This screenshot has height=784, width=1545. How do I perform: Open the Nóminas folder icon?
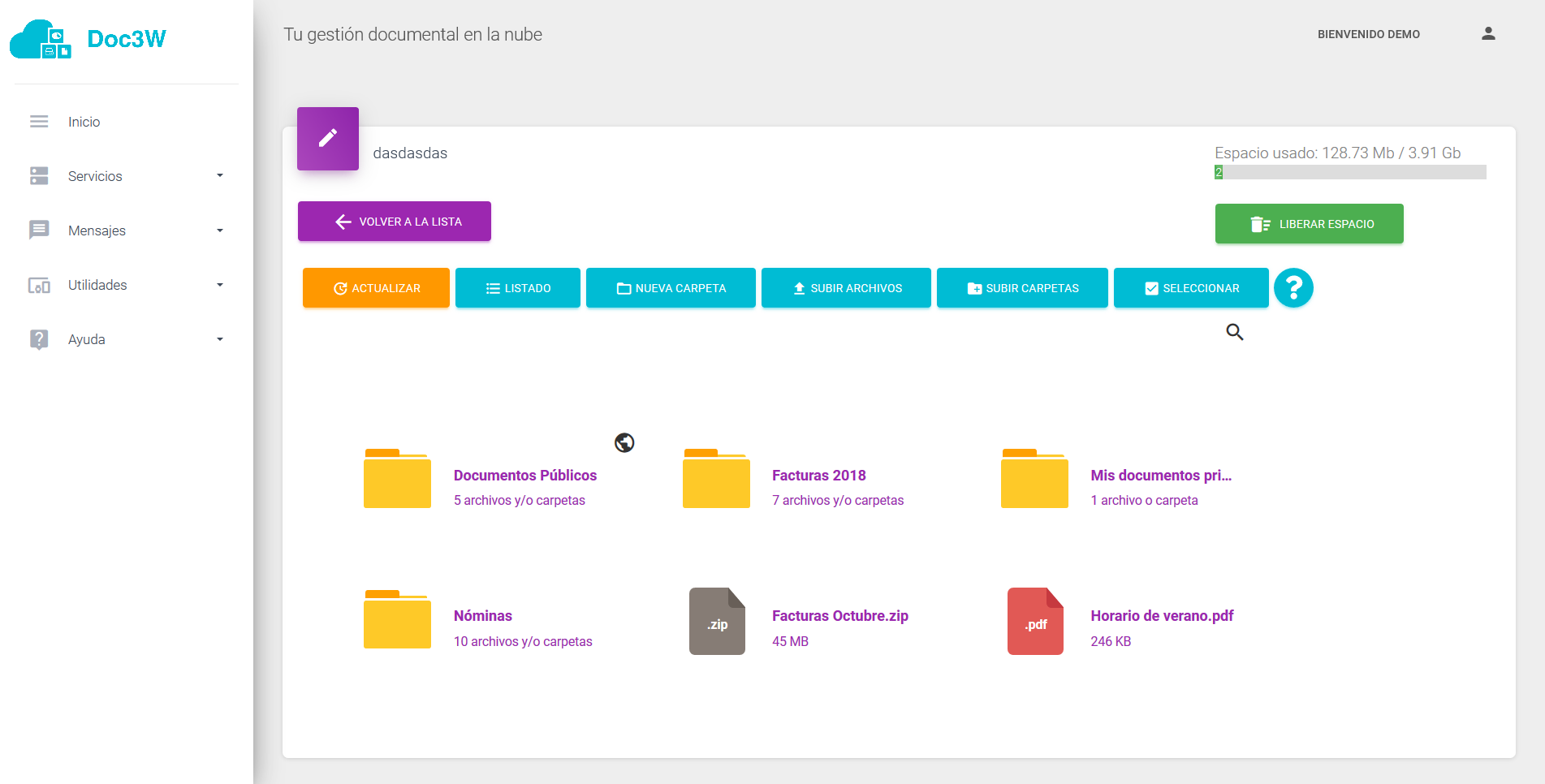point(397,619)
